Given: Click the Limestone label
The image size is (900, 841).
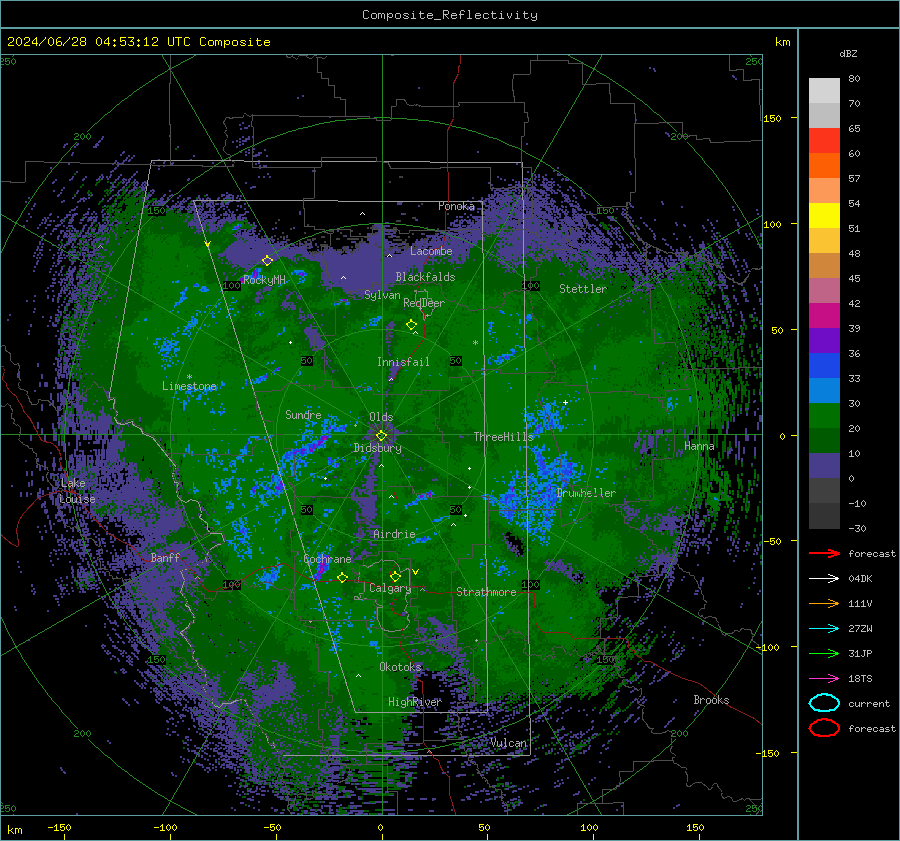Looking at the screenshot, I should point(189,386).
